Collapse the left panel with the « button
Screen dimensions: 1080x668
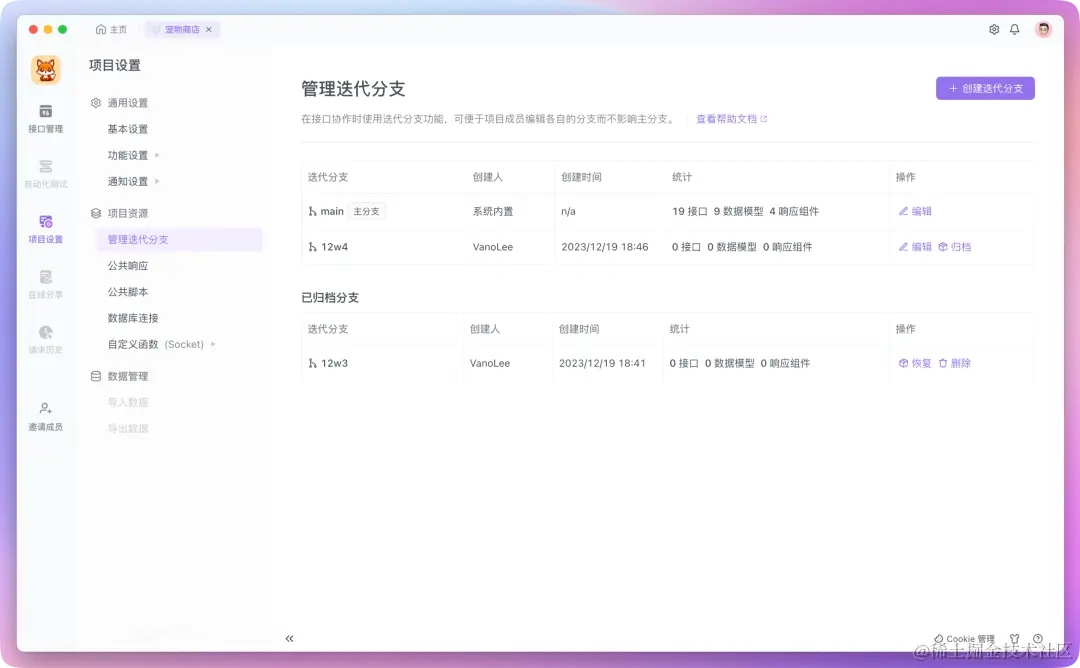click(x=289, y=638)
